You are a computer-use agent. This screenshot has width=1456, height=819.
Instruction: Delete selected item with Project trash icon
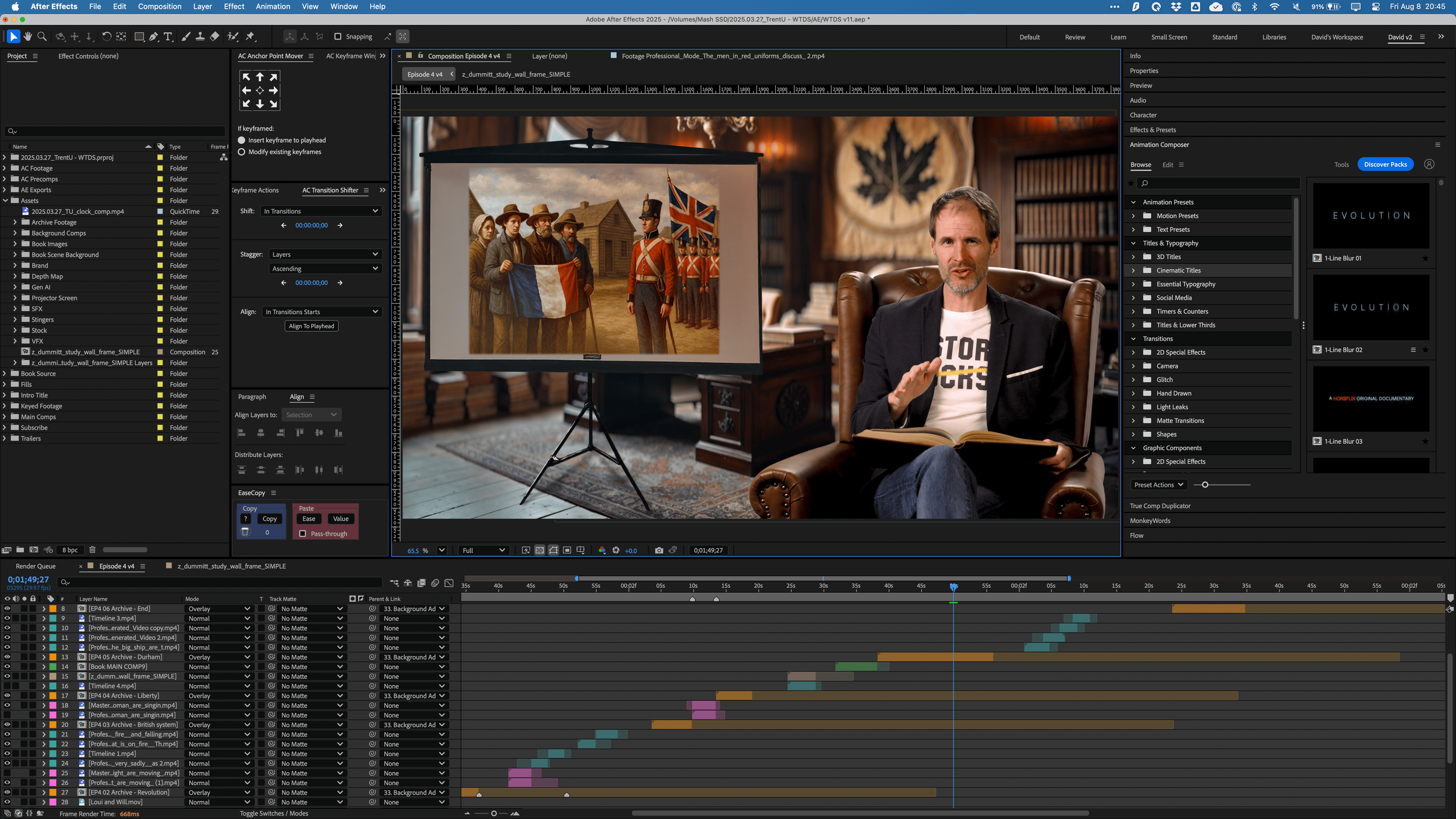[92, 549]
